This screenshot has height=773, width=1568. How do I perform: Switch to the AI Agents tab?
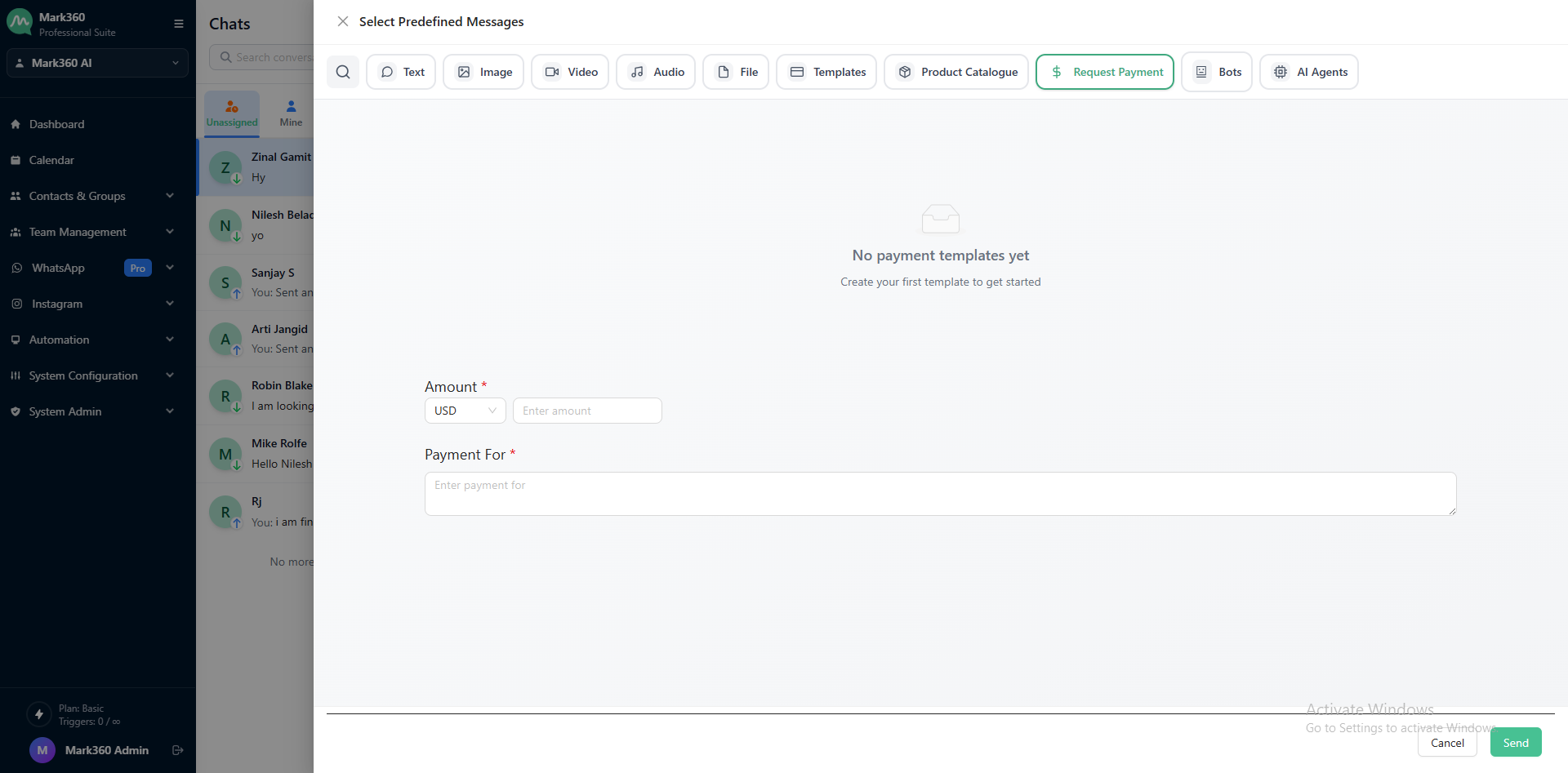[1309, 72]
